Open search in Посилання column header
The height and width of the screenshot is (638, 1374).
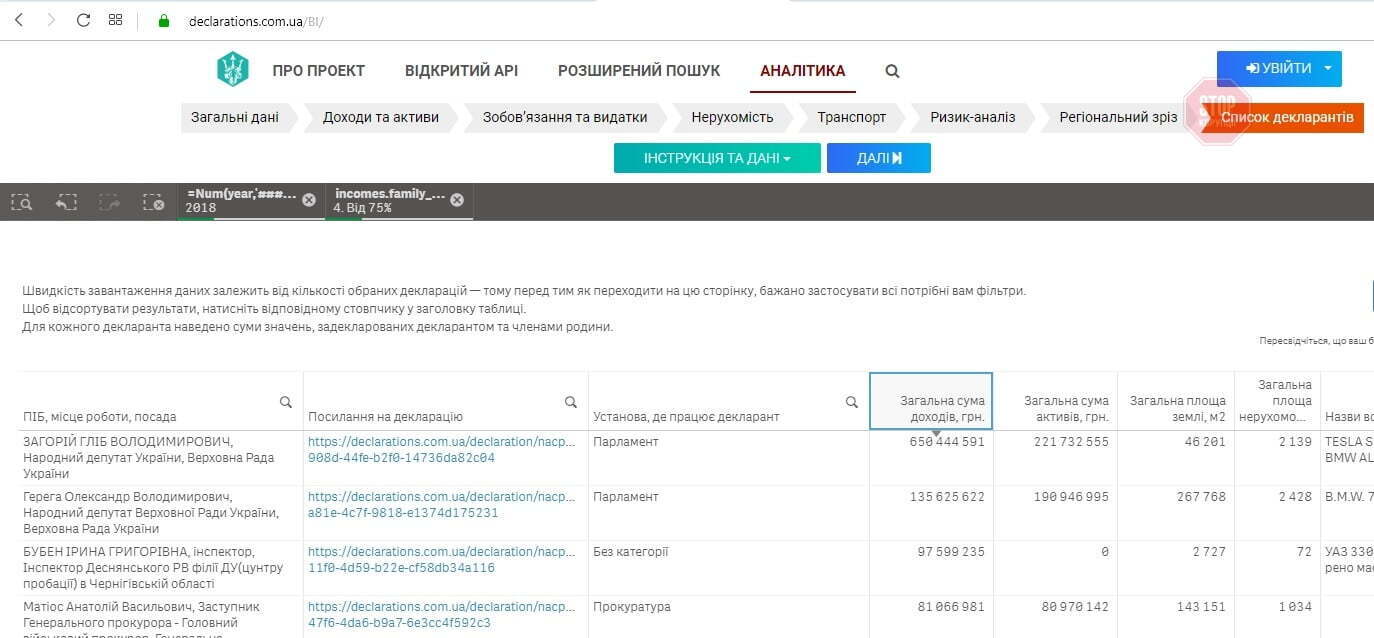tap(570, 401)
